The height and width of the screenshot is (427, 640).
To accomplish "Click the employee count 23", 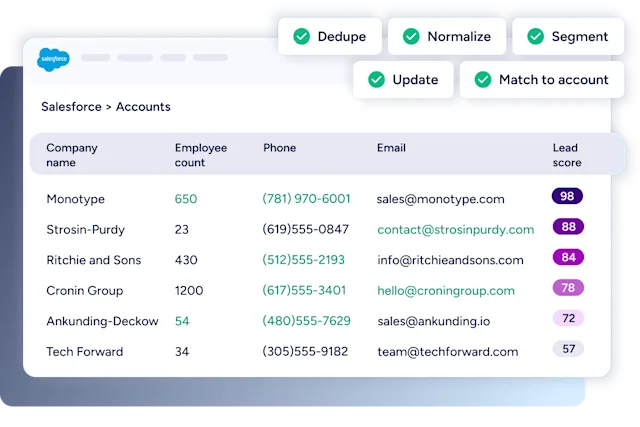I will coord(182,230).
